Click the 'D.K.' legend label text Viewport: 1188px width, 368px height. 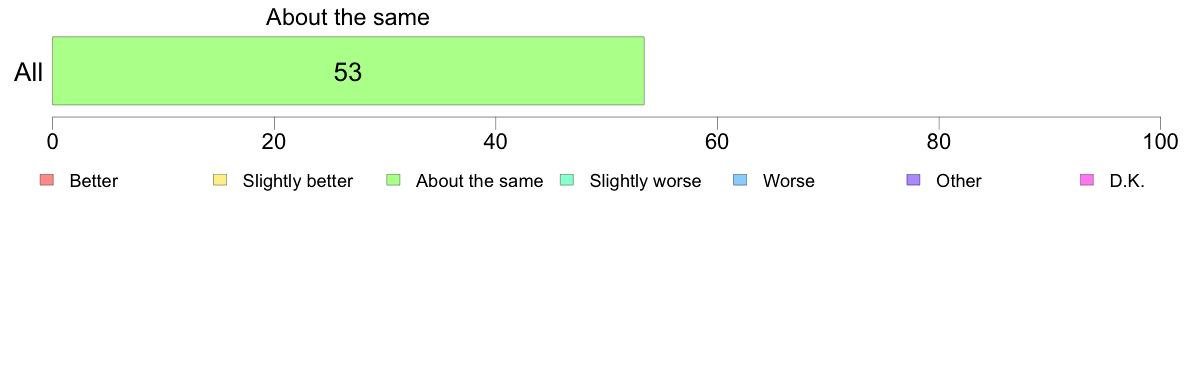click(x=1127, y=181)
